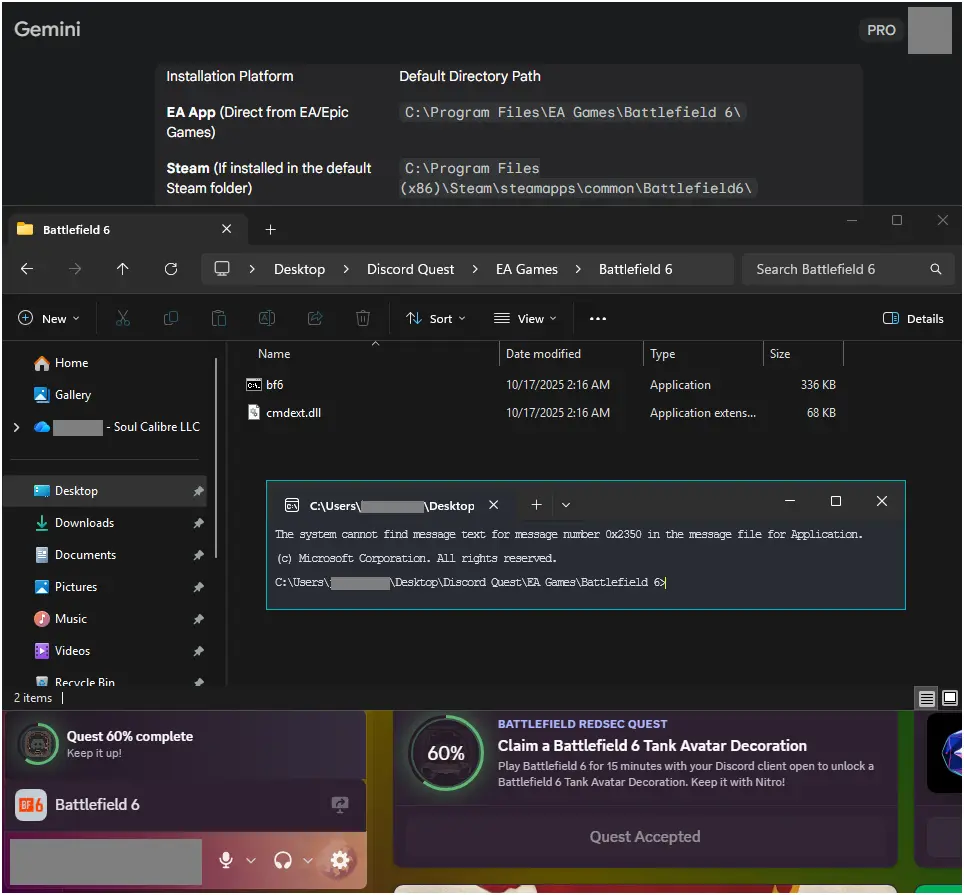This screenshot has width=964, height=895.
Task: Select Desktop in the address bar
Action: (299, 269)
